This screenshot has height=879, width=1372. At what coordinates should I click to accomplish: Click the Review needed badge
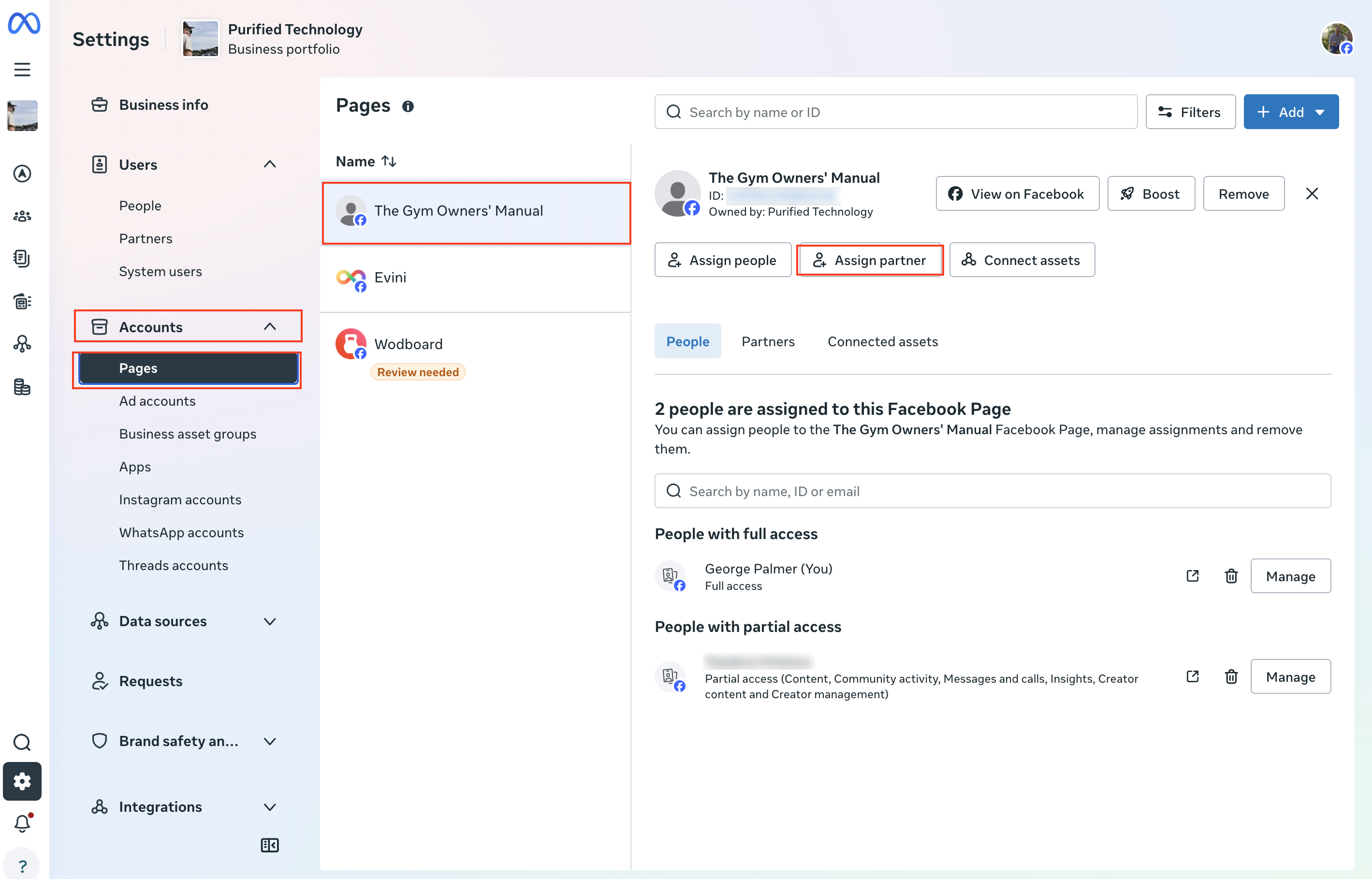(418, 372)
